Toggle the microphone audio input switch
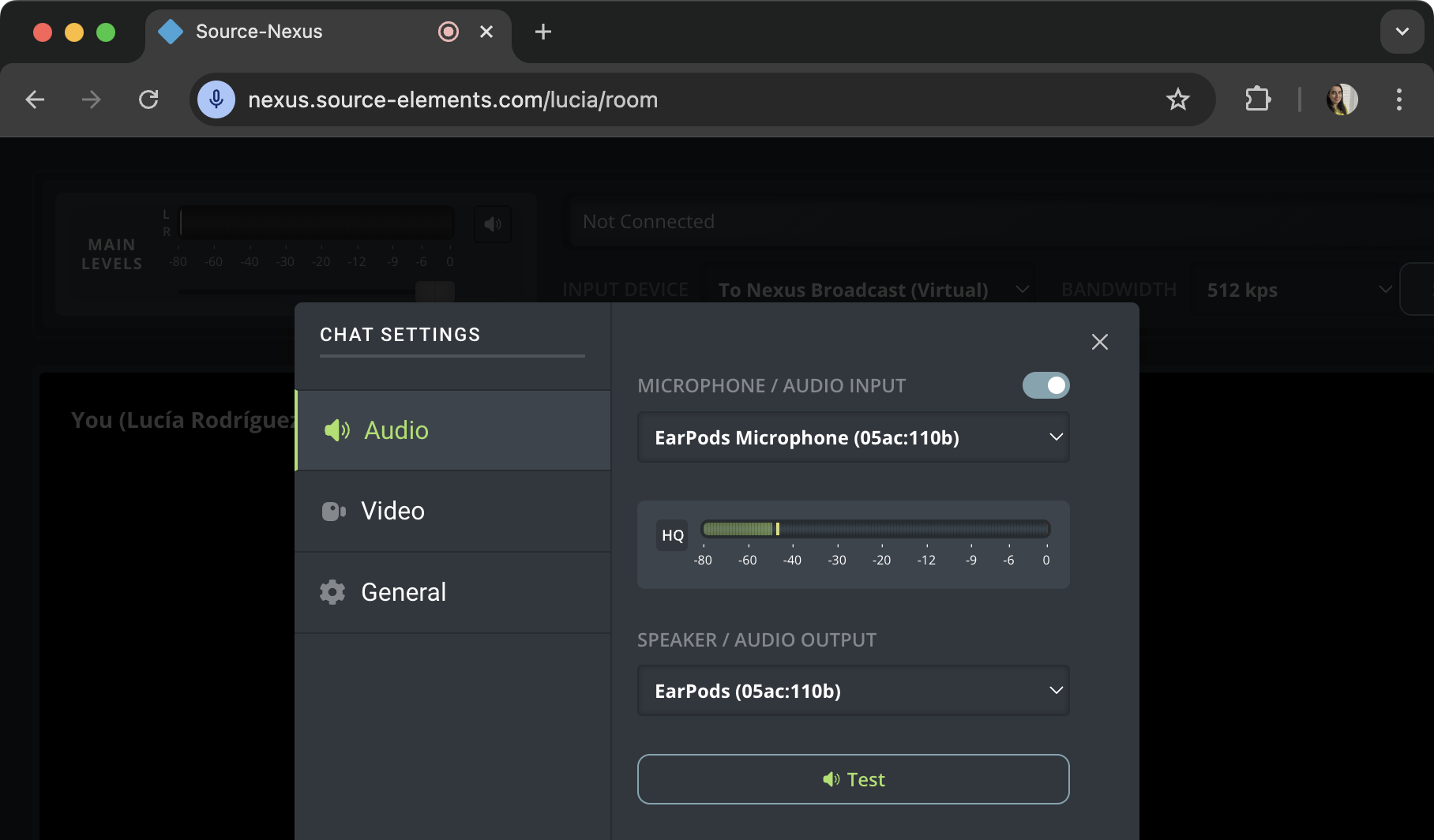The image size is (1434, 840). [x=1045, y=385]
